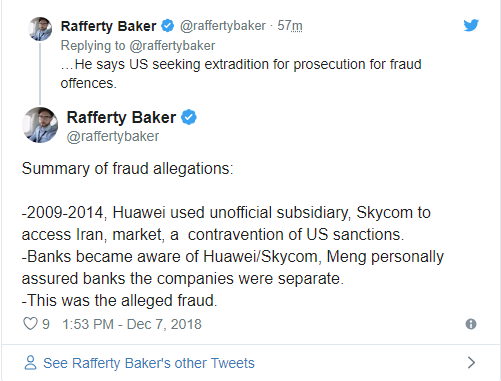Click the @raffertybaker handle under main author
Image resolution: width=501 pixels, height=381 pixels.
(113, 136)
